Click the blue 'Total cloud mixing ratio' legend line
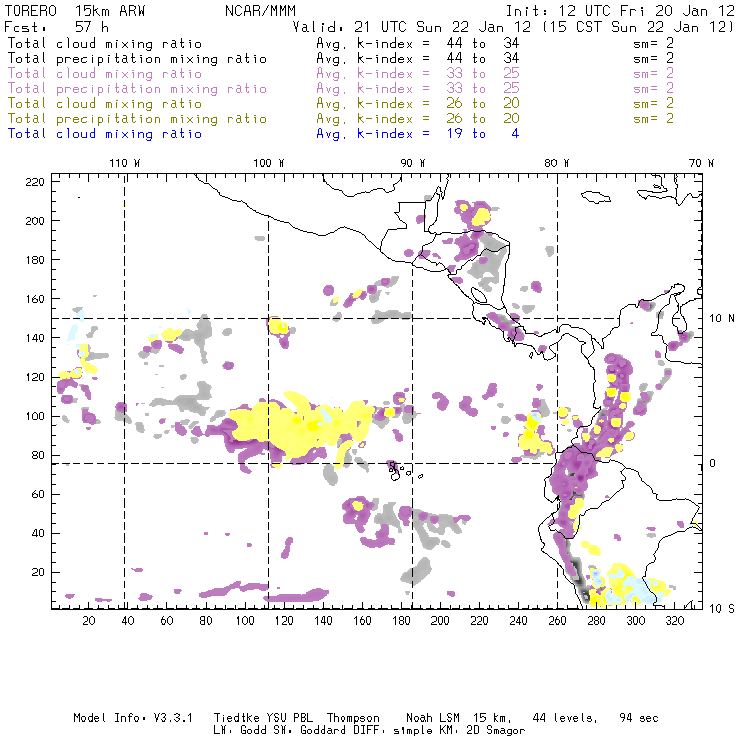Screen dimensions: 740x740 (105, 134)
